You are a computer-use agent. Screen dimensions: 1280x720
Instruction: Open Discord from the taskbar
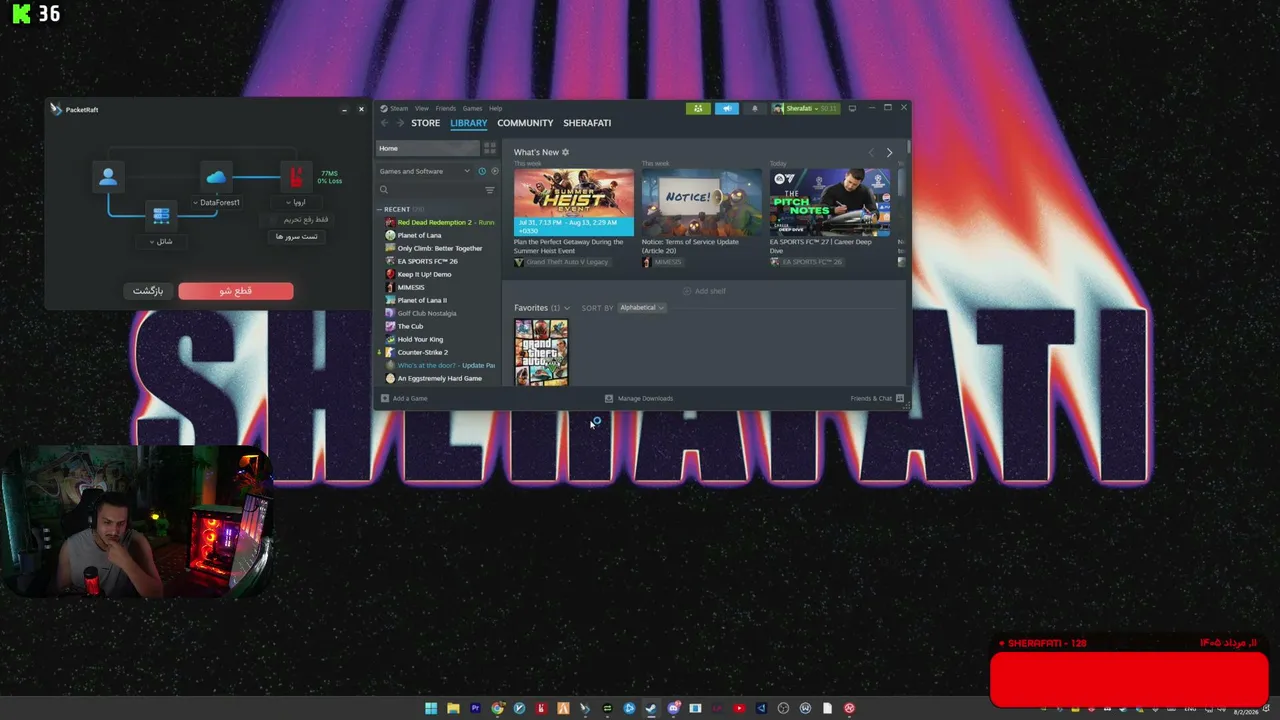pyautogui.click(x=673, y=708)
